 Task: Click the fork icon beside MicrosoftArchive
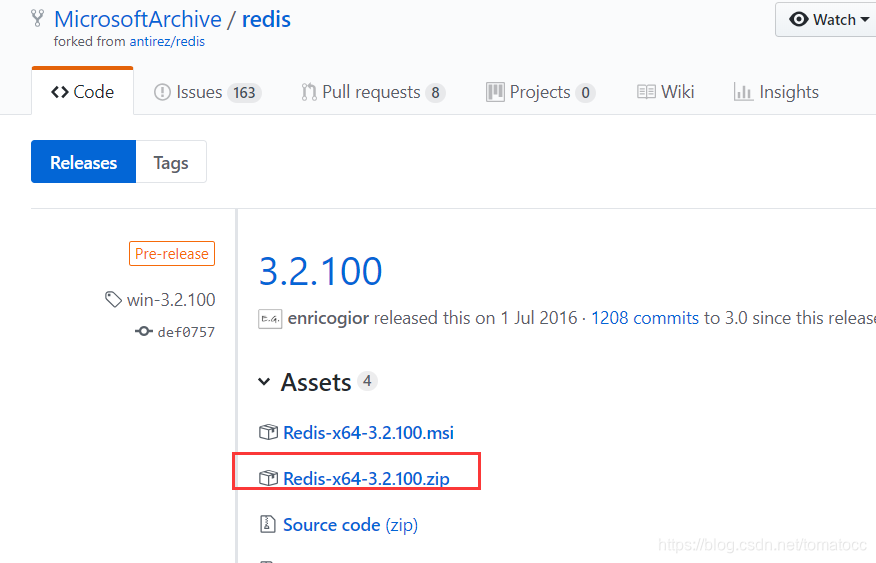37,18
